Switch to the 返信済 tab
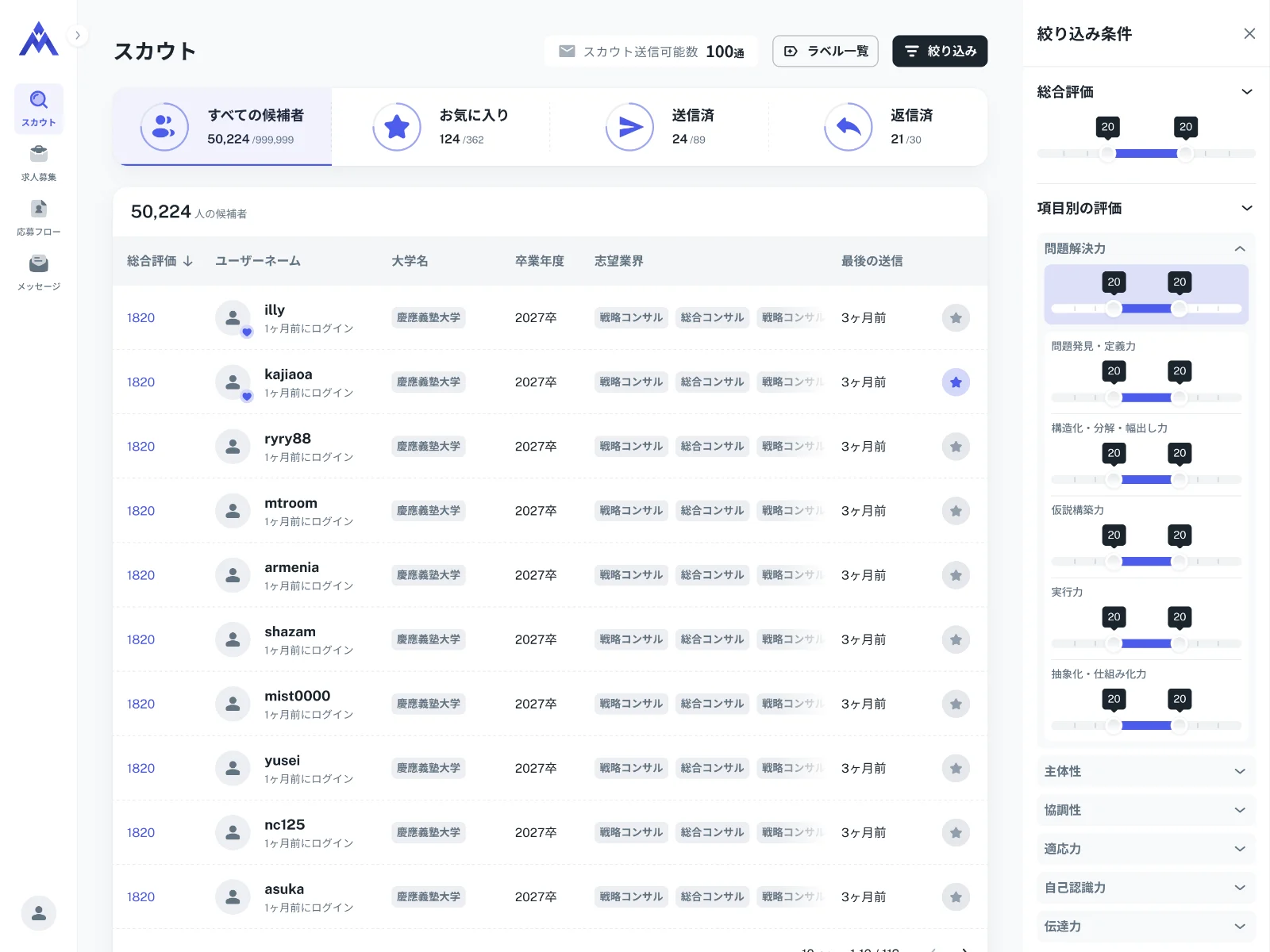The image size is (1270, 952). click(878, 127)
